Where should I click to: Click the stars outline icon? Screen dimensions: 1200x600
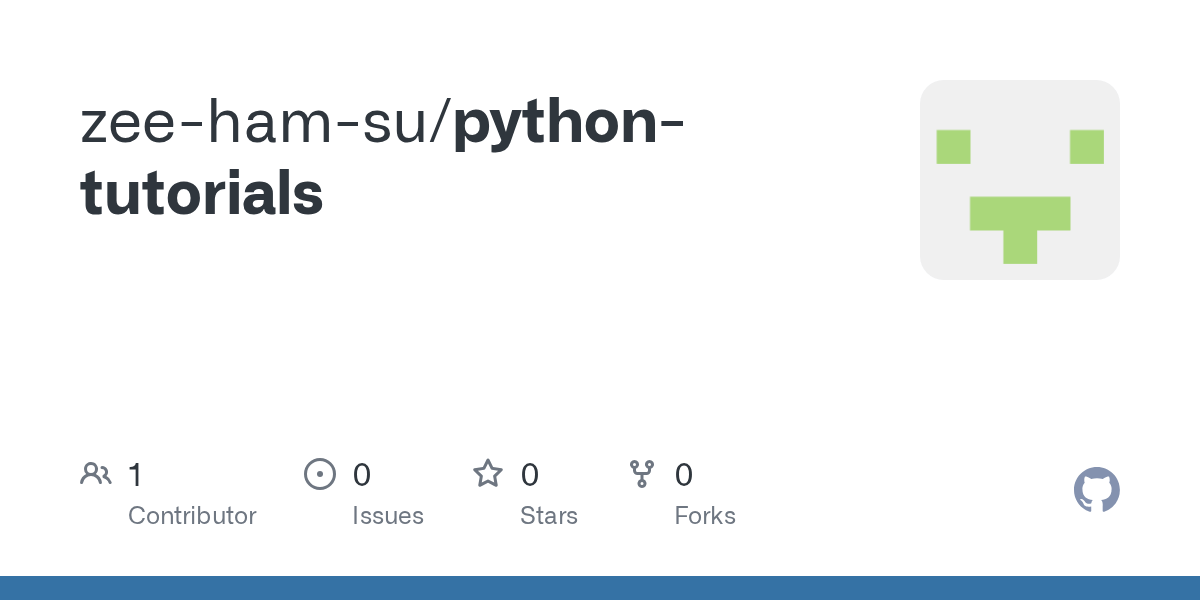click(x=488, y=473)
